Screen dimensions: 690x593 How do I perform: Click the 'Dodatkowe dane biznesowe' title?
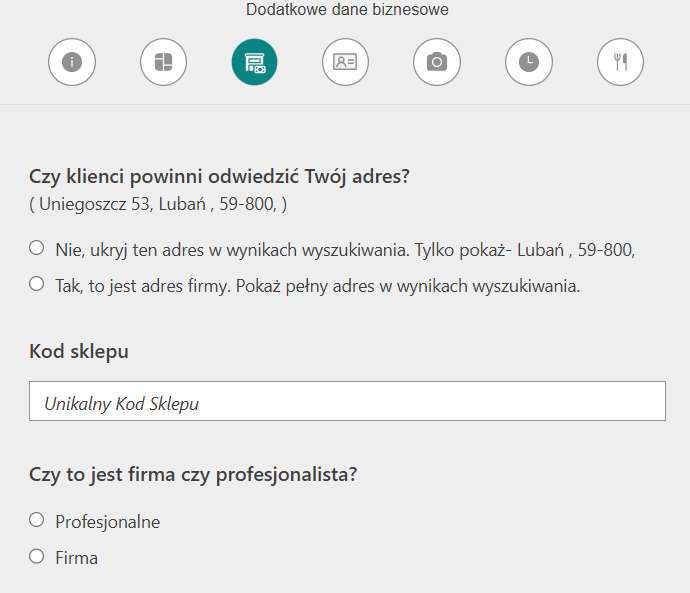(347, 10)
